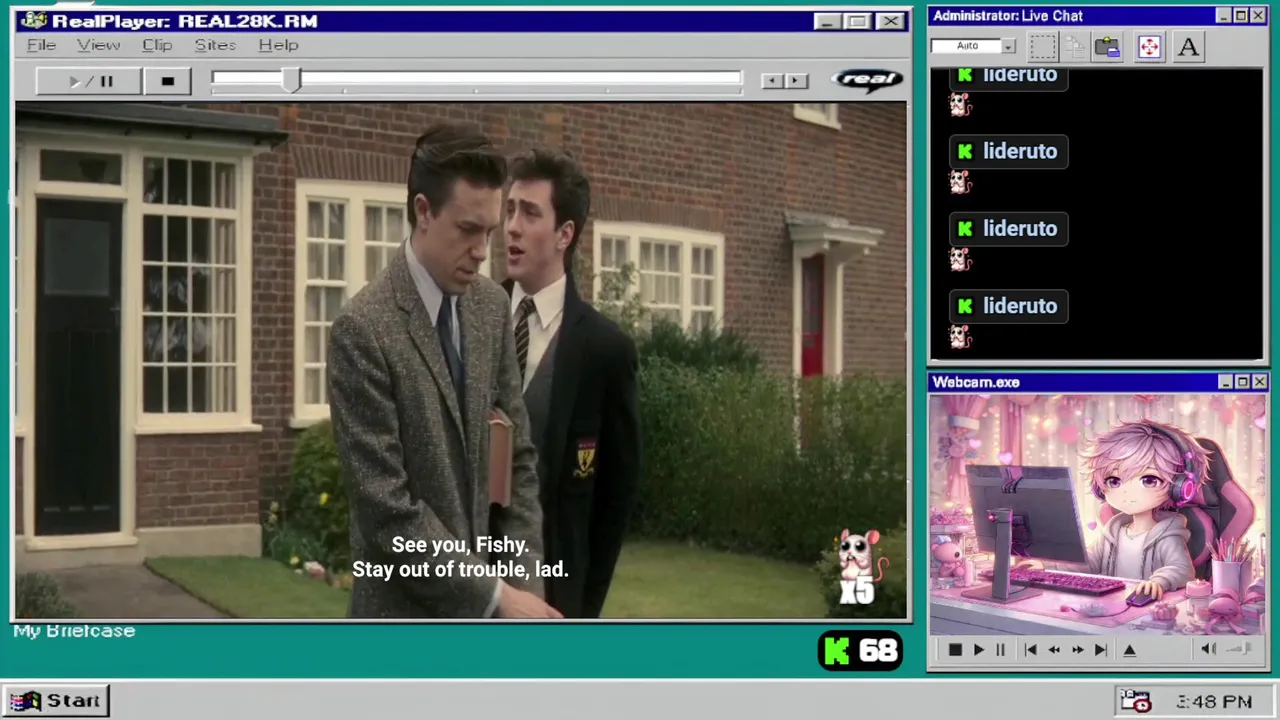Viewport: 1280px width, 720px height.
Task: Open the Start menu
Action: pyautogui.click(x=55, y=701)
